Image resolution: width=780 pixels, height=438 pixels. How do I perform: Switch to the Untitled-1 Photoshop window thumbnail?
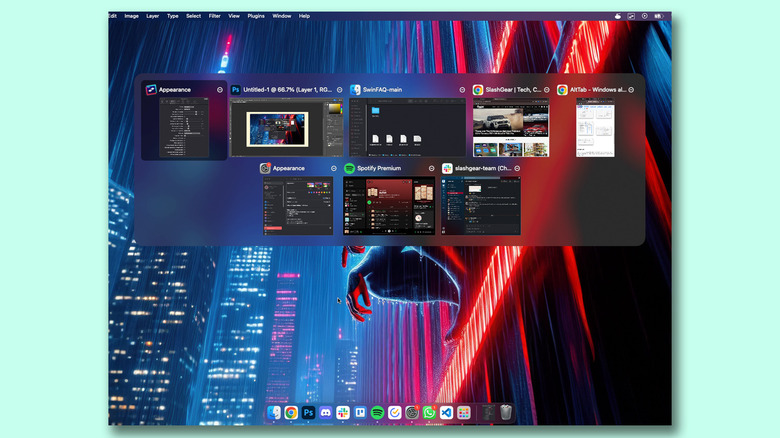[286, 128]
